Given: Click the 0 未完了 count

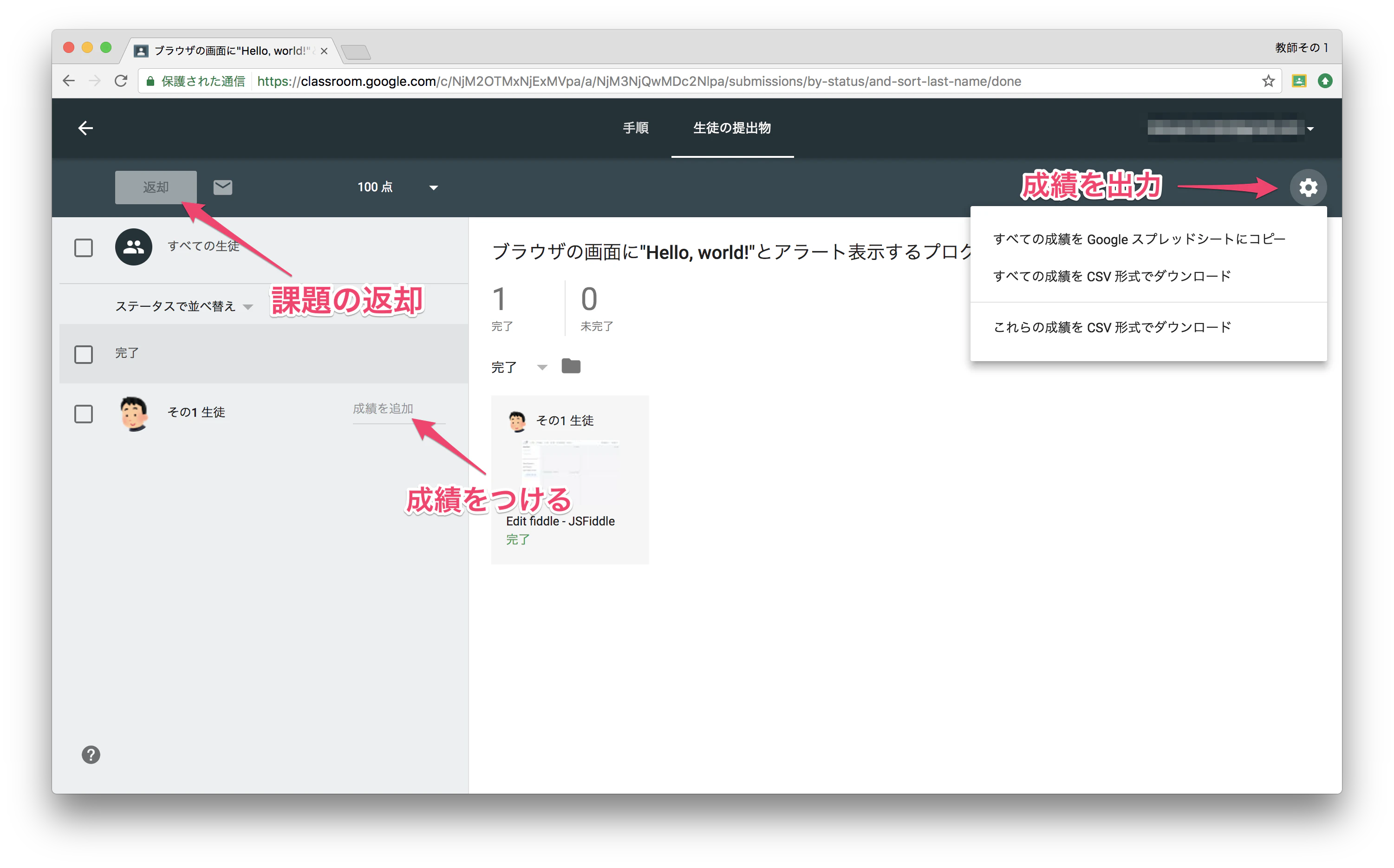Looking at the screenshot, I should coord(596,308).
